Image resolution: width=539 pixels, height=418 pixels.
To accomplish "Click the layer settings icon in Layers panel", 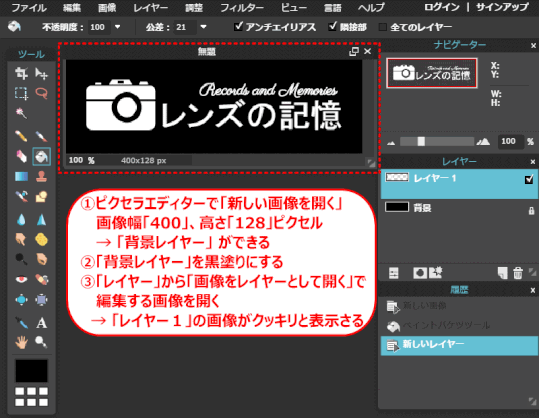I will point(394,273).
